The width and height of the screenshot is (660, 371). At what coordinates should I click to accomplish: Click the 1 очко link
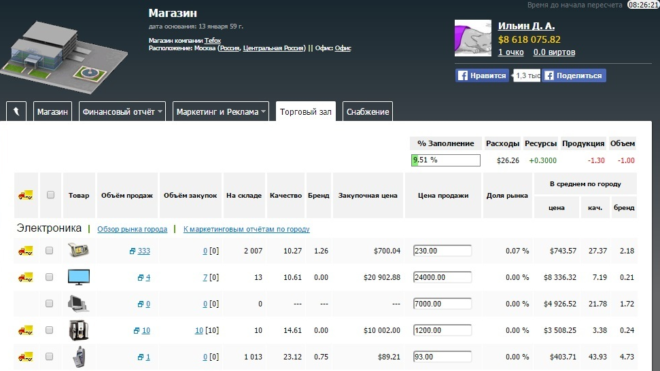pyautogui.click(x=511, y=52)
